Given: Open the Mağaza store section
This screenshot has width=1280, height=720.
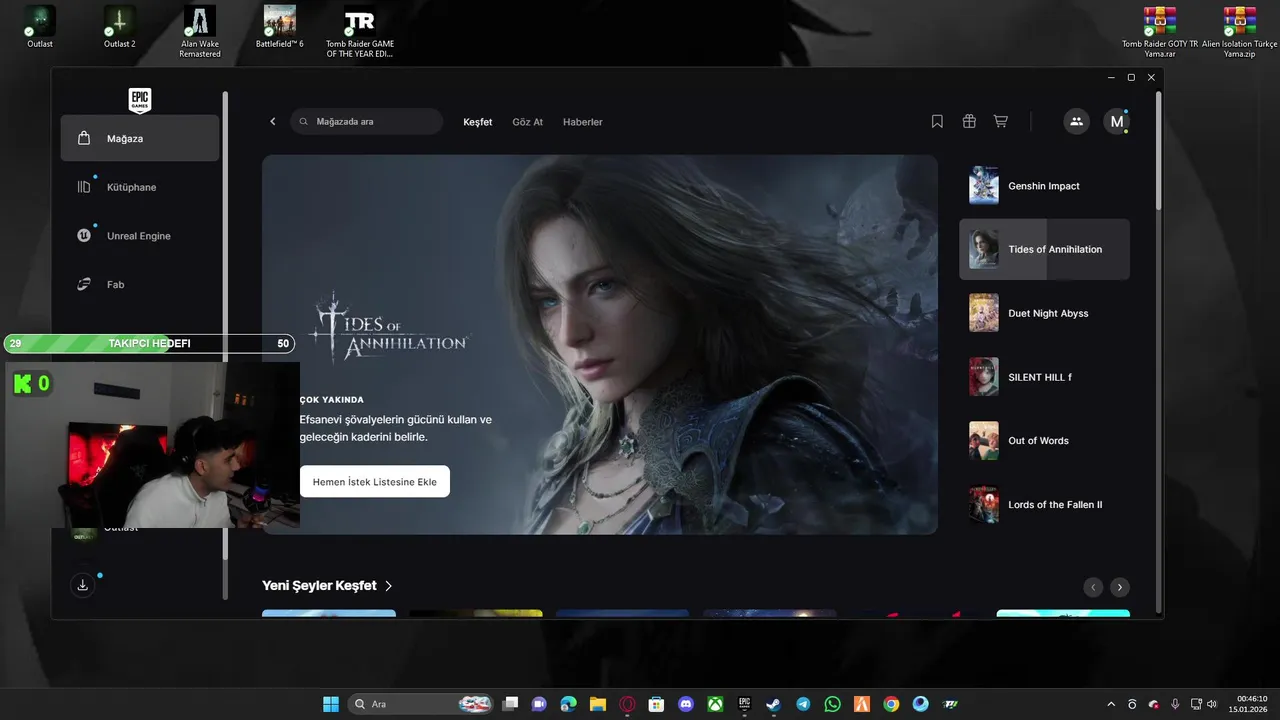Looking at the screenshot, I should [140, 138].
